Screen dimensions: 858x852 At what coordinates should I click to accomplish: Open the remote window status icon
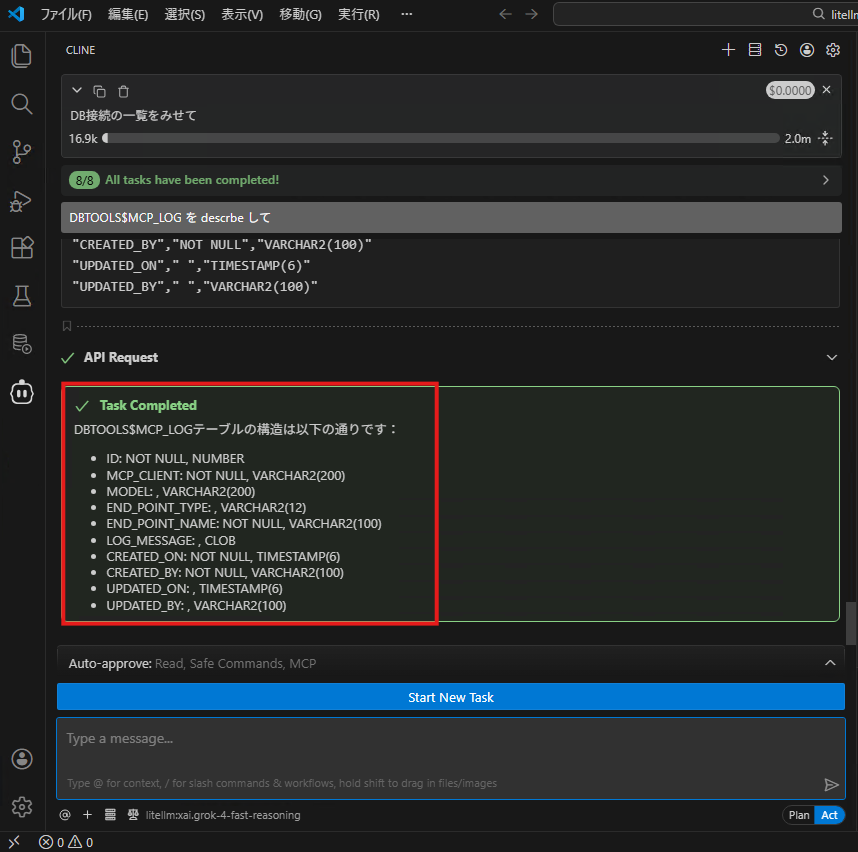pos(14,842)
